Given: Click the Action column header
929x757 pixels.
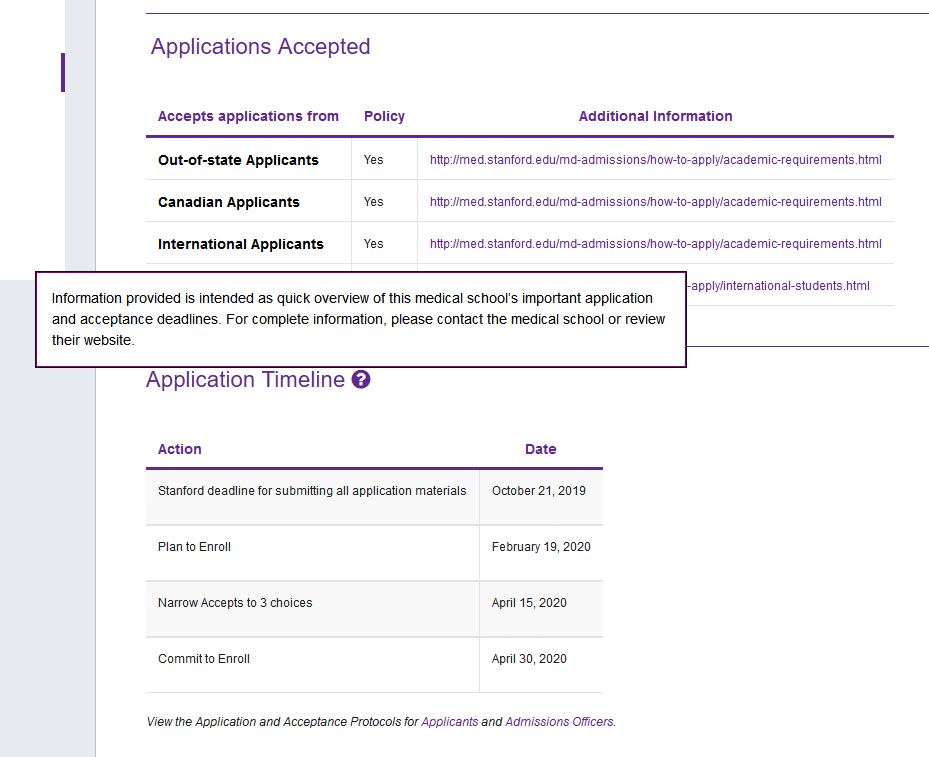Looking at the screenshot, I should click(180, 449).
